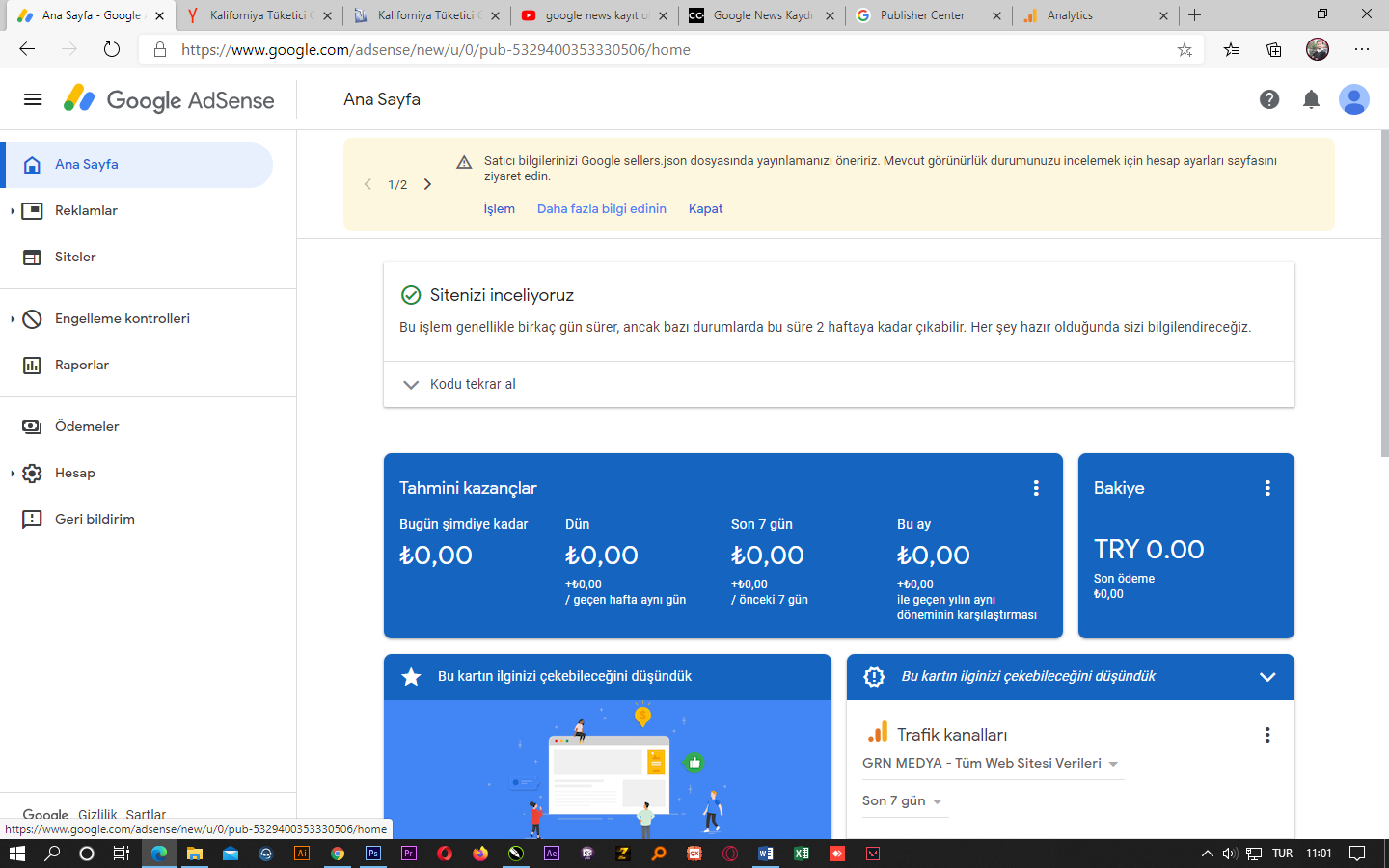Switch to the Publisher Center tab
The width and height of the screenshot is (1389, 868).
[929, 15]
